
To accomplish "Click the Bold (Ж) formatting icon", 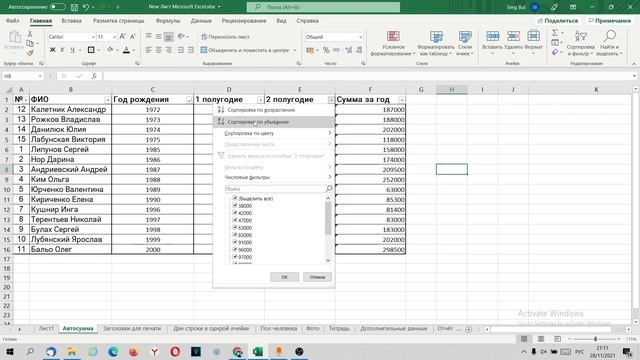I will click(52, 50).
